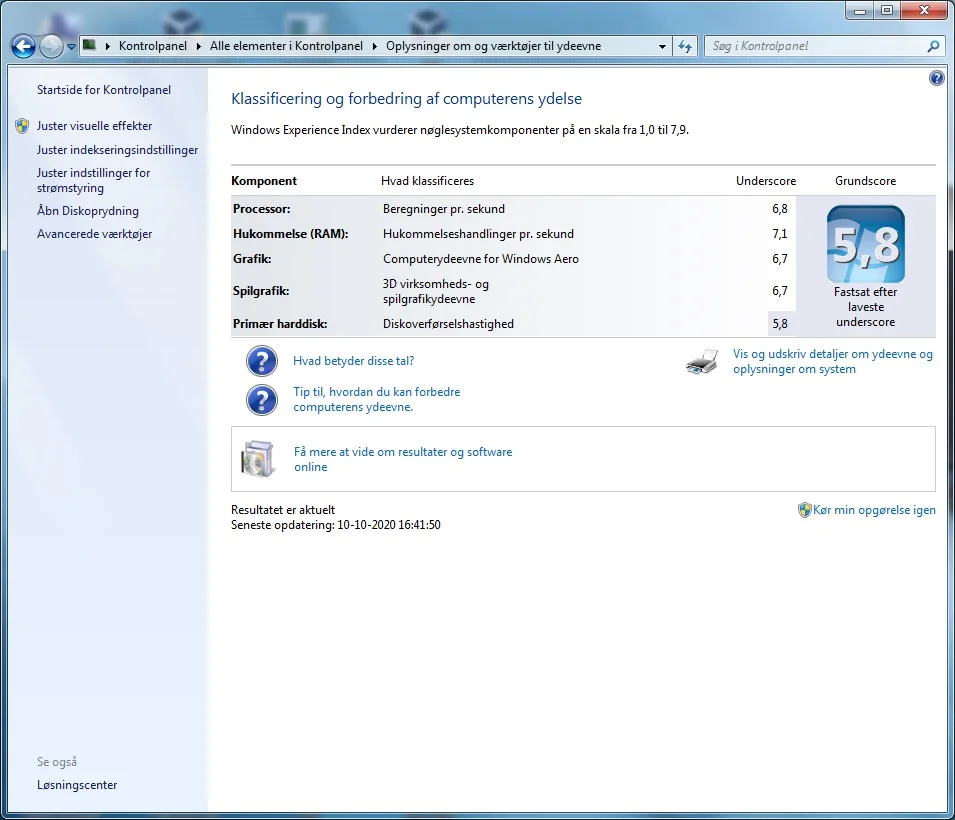Click the Komponent column header
The height and width of the screenshot is (820, 955).
(264, 181)
